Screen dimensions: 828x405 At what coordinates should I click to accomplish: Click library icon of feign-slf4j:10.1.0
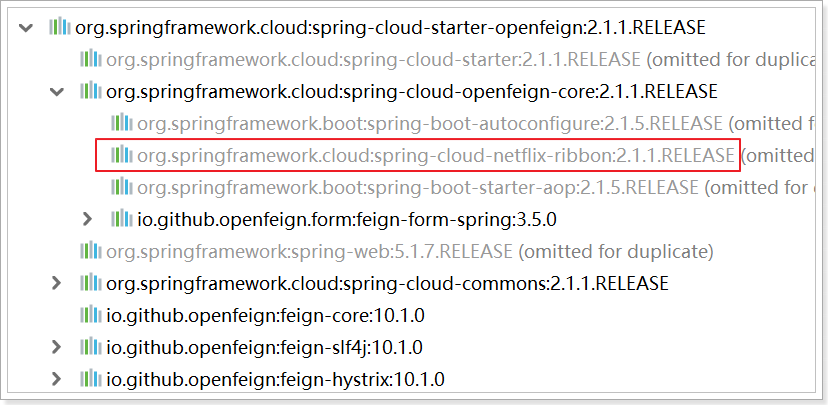[x=91, y=347]
